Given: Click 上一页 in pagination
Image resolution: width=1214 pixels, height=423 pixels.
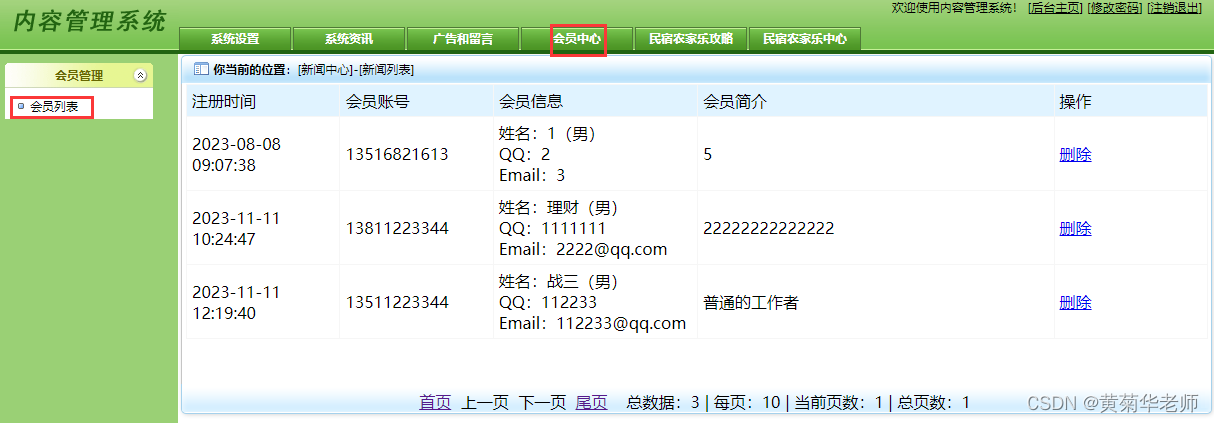Looking at the screenshot, I should coord(485,402).
